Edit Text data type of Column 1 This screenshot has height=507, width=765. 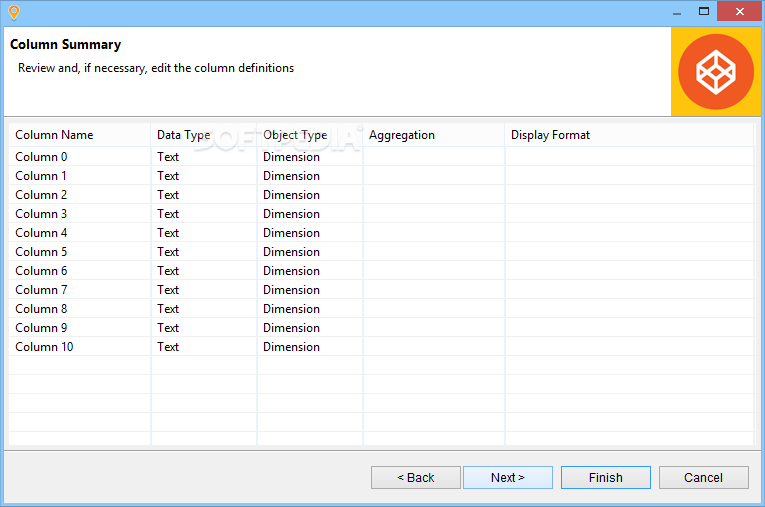(204, 176)
